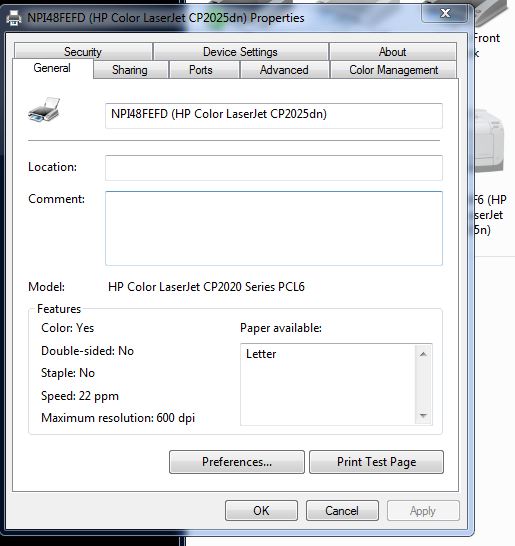Image resolution: width=515 pixels, height=546 pixels.
Task: Click the Model text 'HP Color LaserJet CP2020 Series PCL6'
Action: click(x=206, y=287)
